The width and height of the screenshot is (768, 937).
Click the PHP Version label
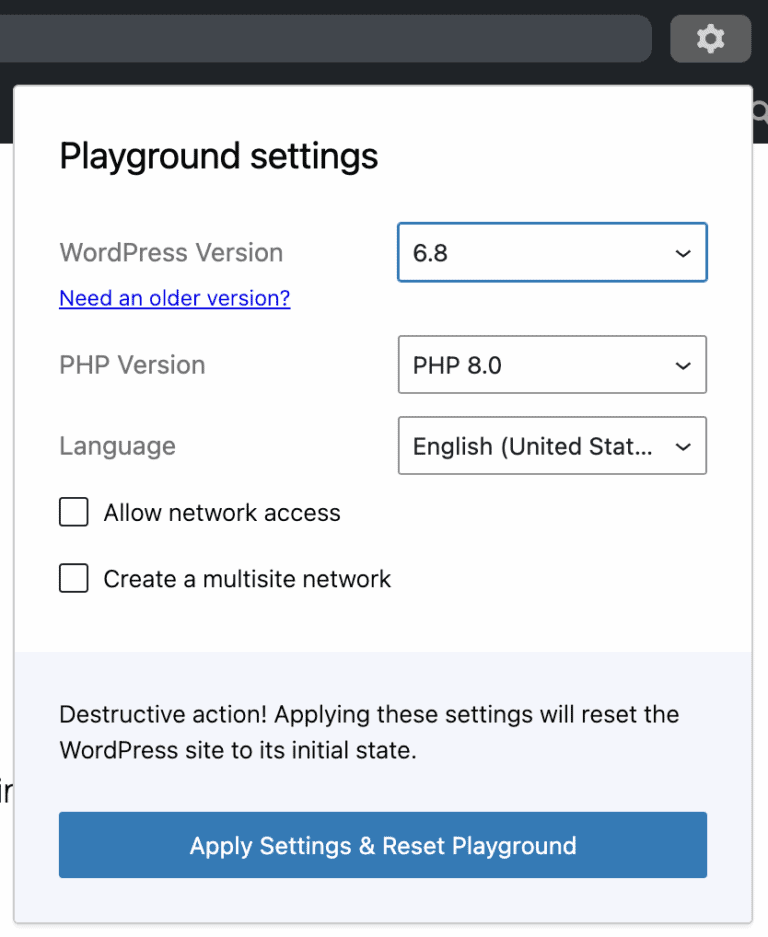coord(132,365)
